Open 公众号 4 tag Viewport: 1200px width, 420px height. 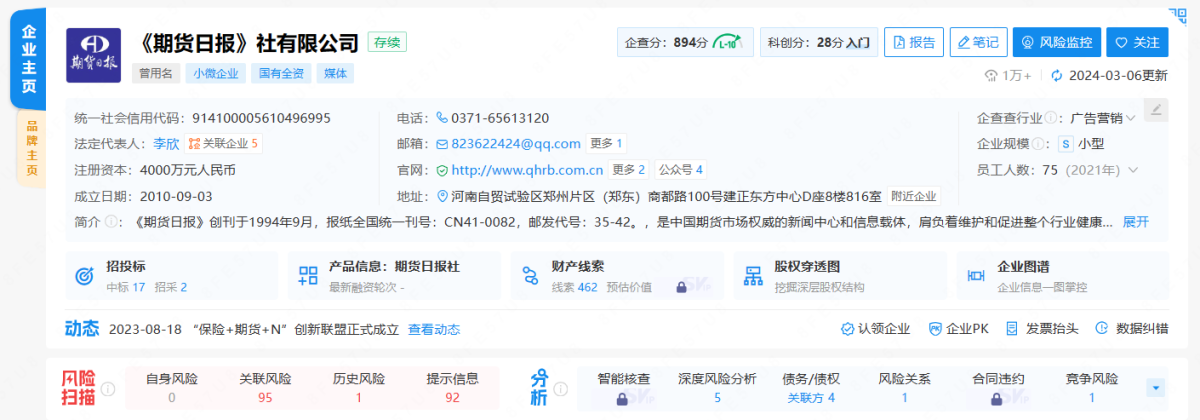[x=681, y=170]
